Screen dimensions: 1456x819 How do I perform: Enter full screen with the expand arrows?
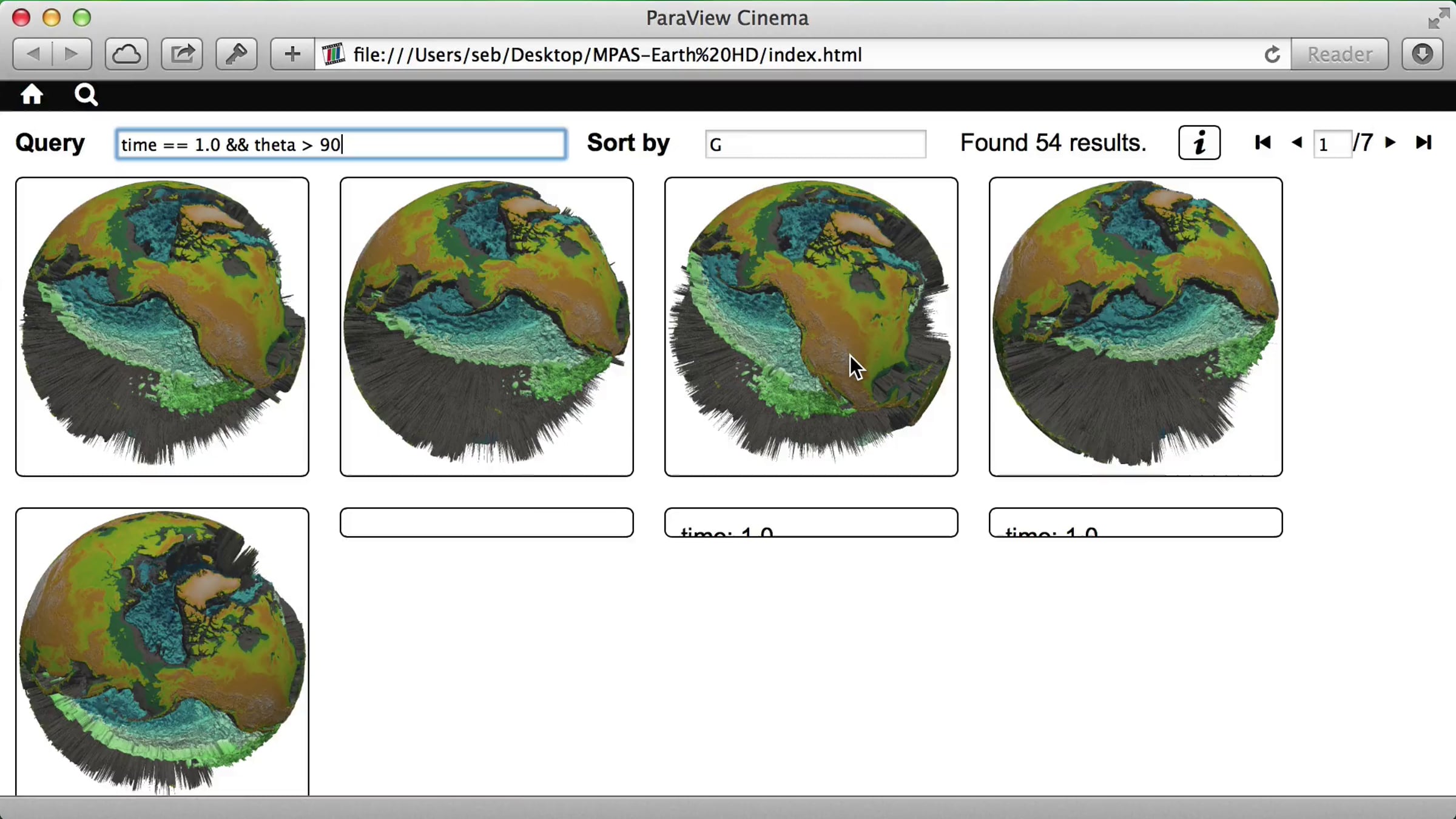1438,18
